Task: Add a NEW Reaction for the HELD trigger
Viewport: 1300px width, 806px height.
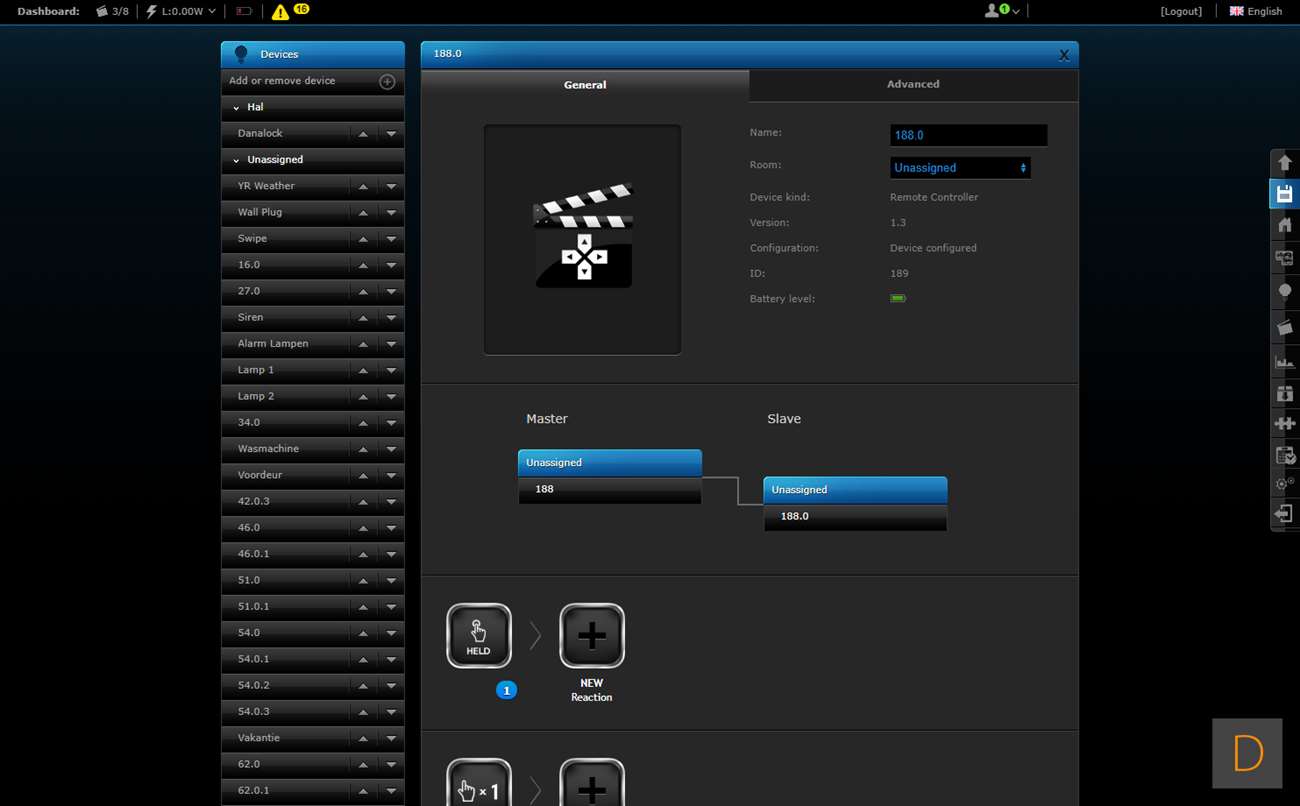Action: [x=592, y=636]
